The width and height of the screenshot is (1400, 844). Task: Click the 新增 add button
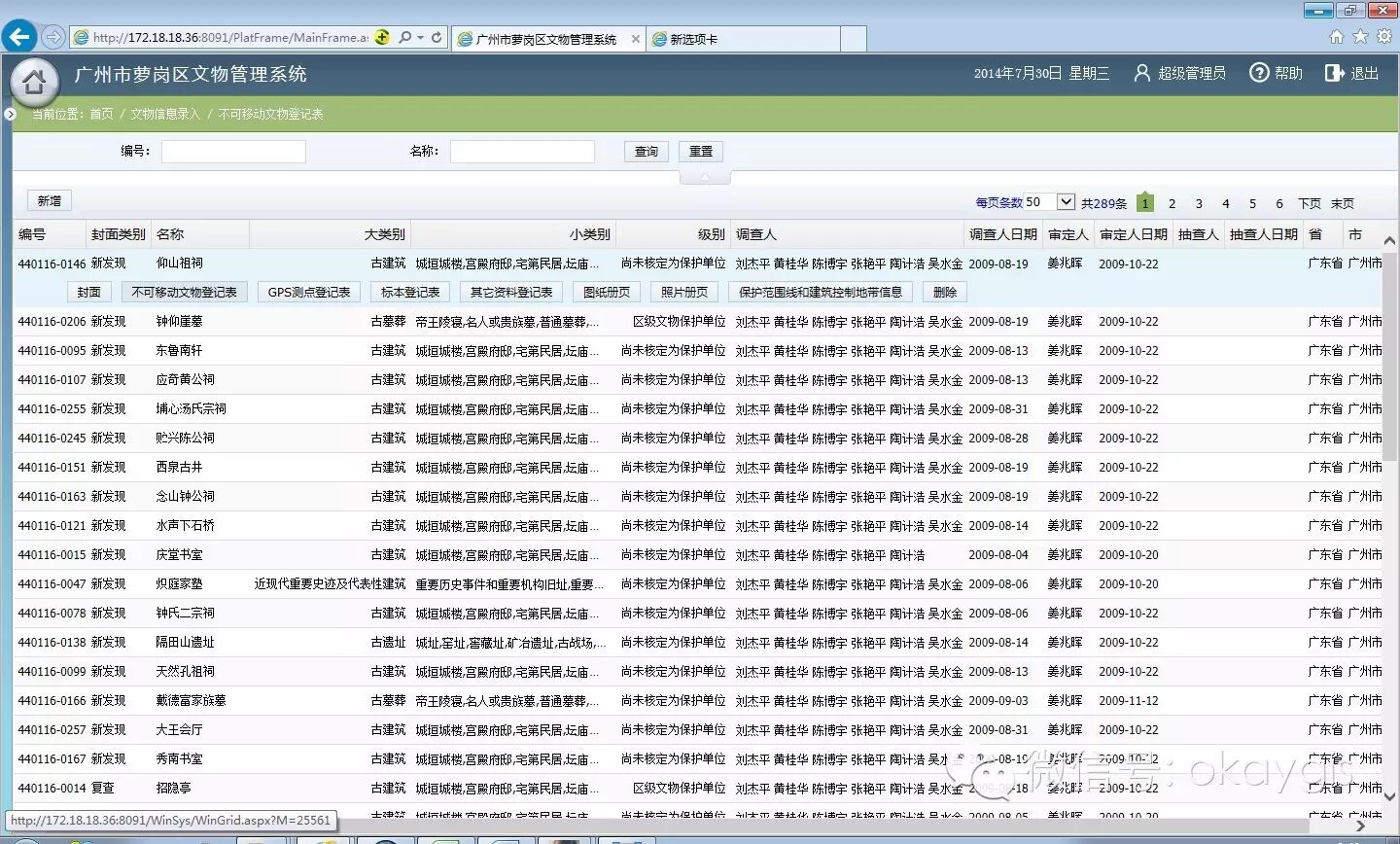(50, 201)
